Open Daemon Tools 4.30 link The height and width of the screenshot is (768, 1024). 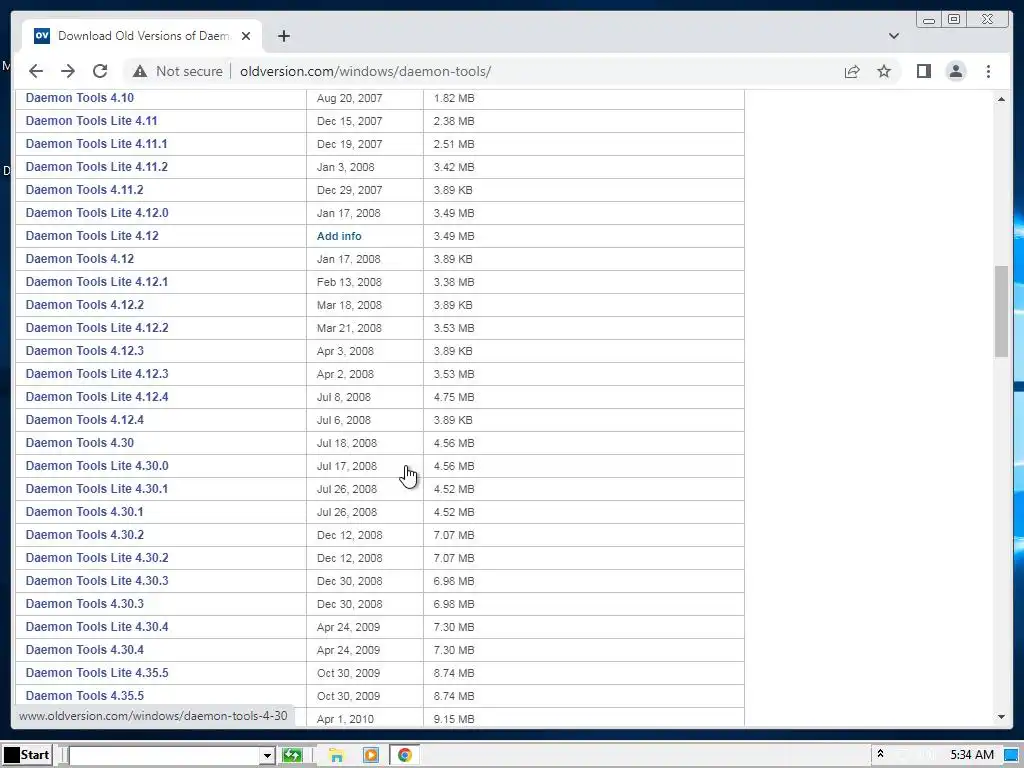pos(80,443)
